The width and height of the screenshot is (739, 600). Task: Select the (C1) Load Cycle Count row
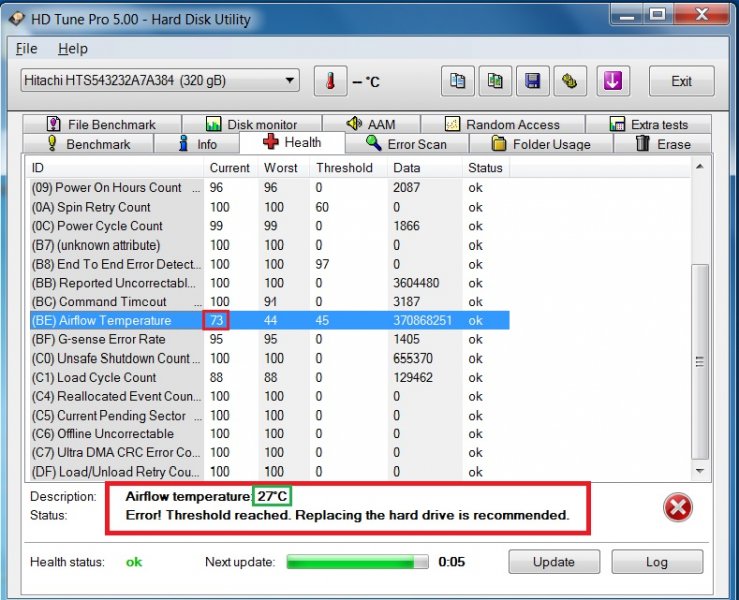pyautogui.click(x=270, y=378)
